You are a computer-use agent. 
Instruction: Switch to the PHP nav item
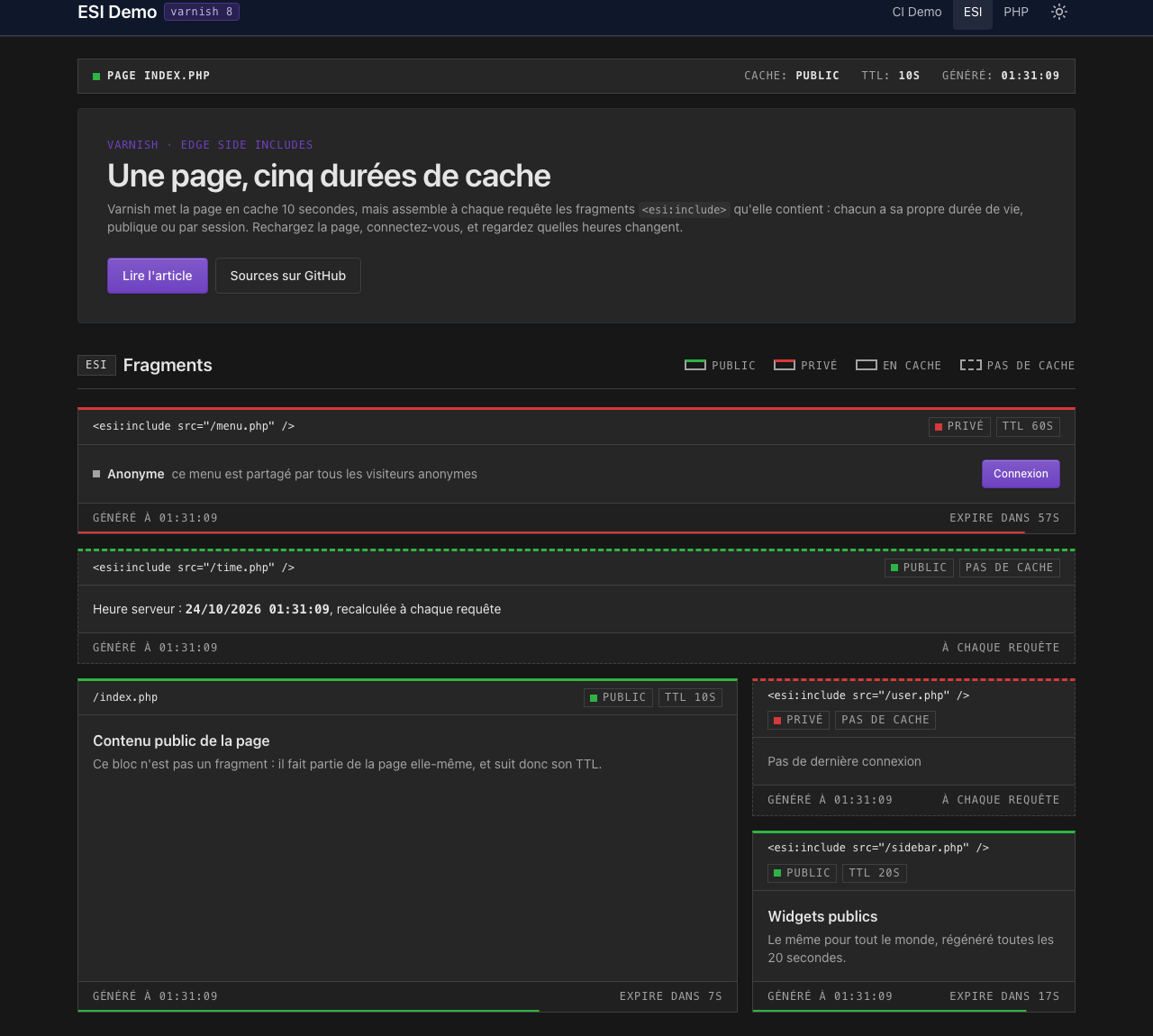tap(1016, 12)
